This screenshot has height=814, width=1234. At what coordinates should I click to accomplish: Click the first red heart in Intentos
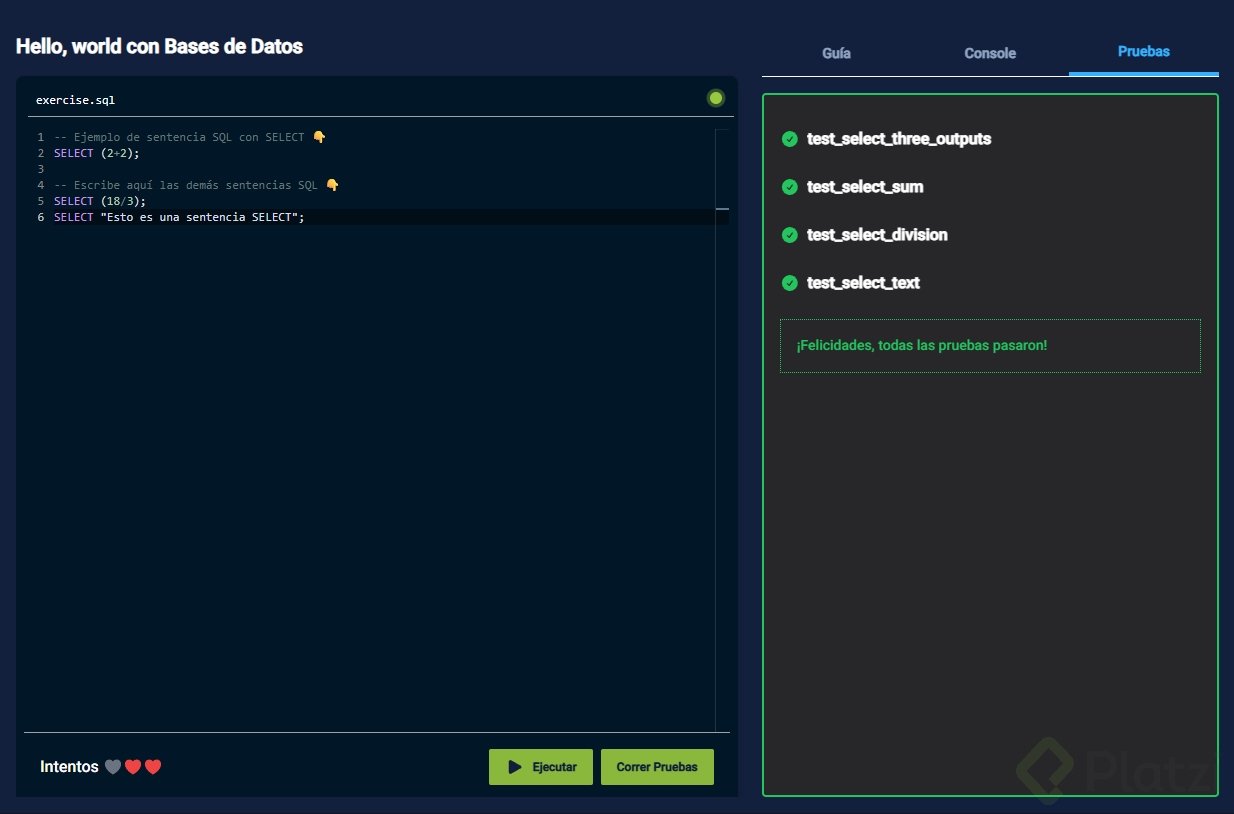click(x=133, y=767)
